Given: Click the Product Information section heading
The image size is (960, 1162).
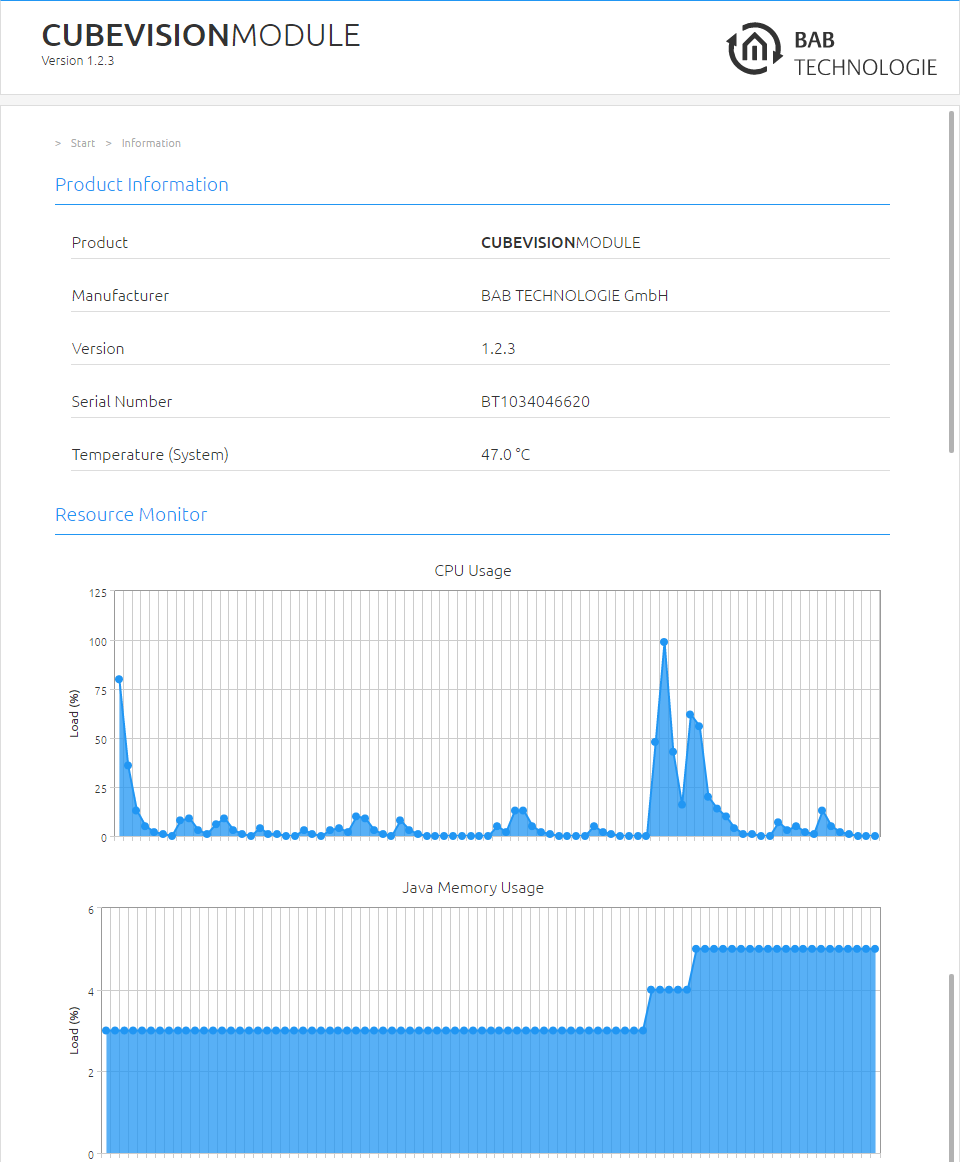Looking at the screenshot, I should 142,185.
